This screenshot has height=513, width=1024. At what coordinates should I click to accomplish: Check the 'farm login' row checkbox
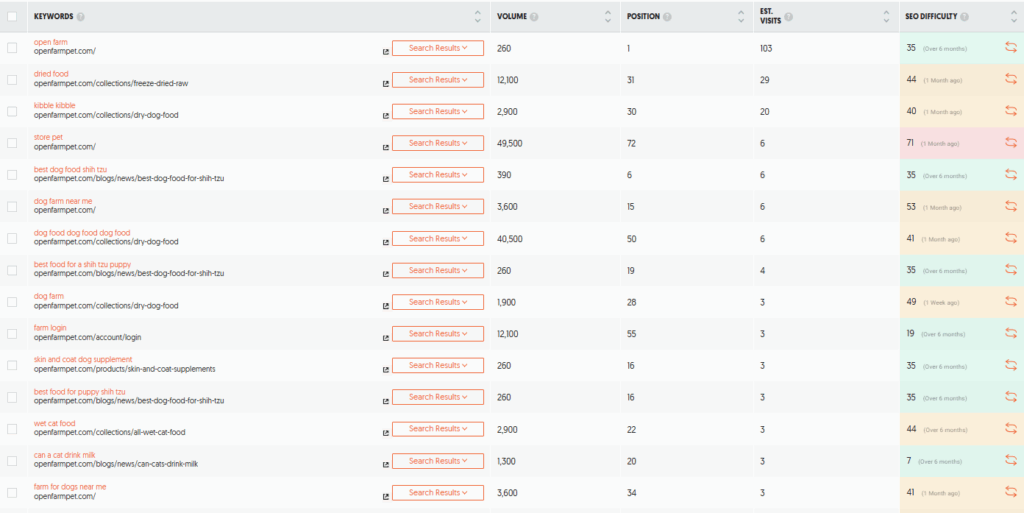12,334
